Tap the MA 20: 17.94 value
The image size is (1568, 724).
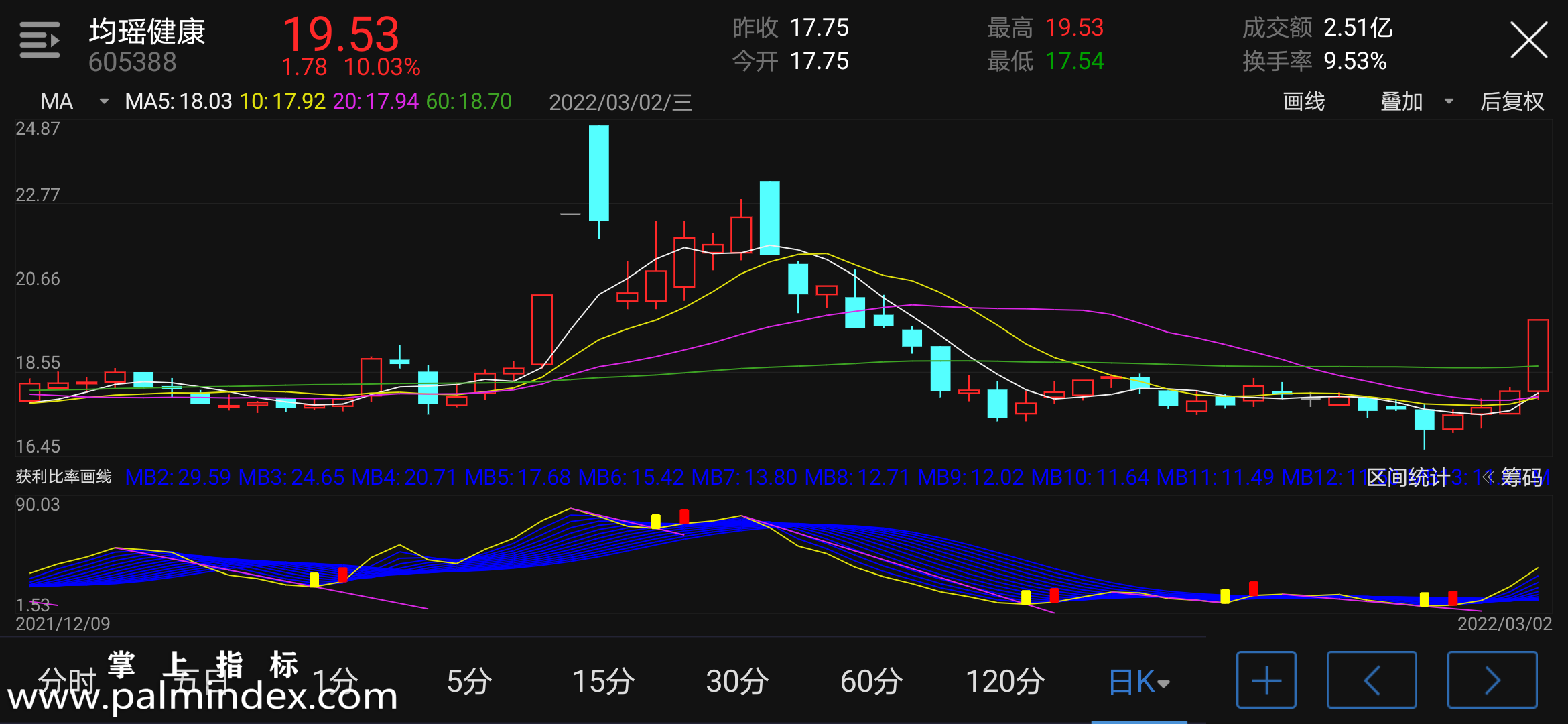click(375, 101)
